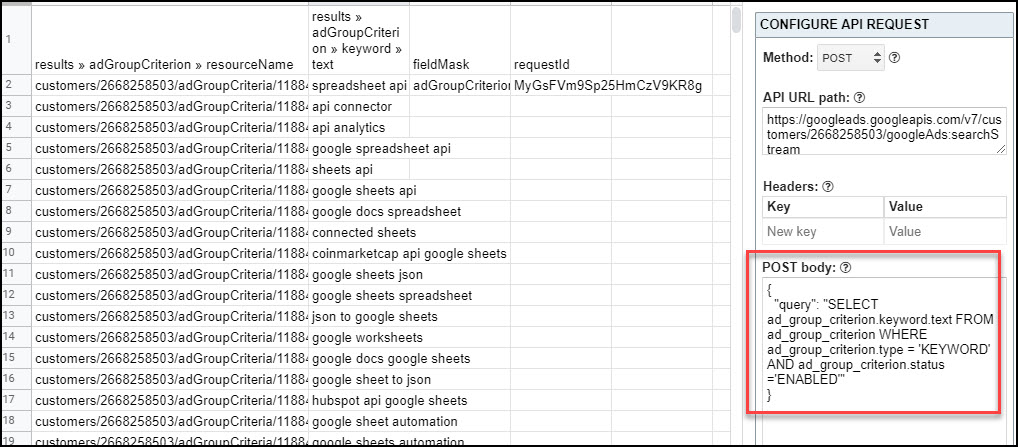
Task: Click the help icon next to Headers
Action: [827, 186]
